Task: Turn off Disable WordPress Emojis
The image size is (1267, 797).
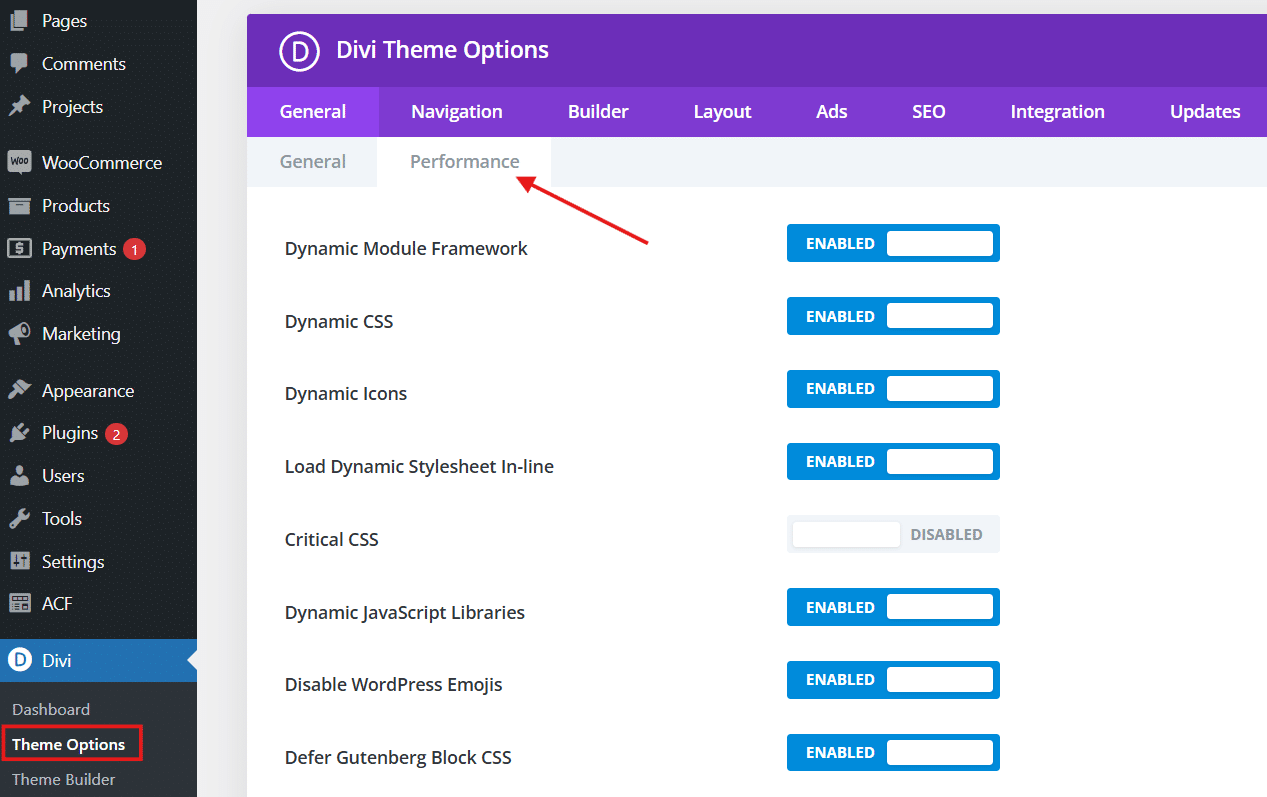Action: (893, 679)
